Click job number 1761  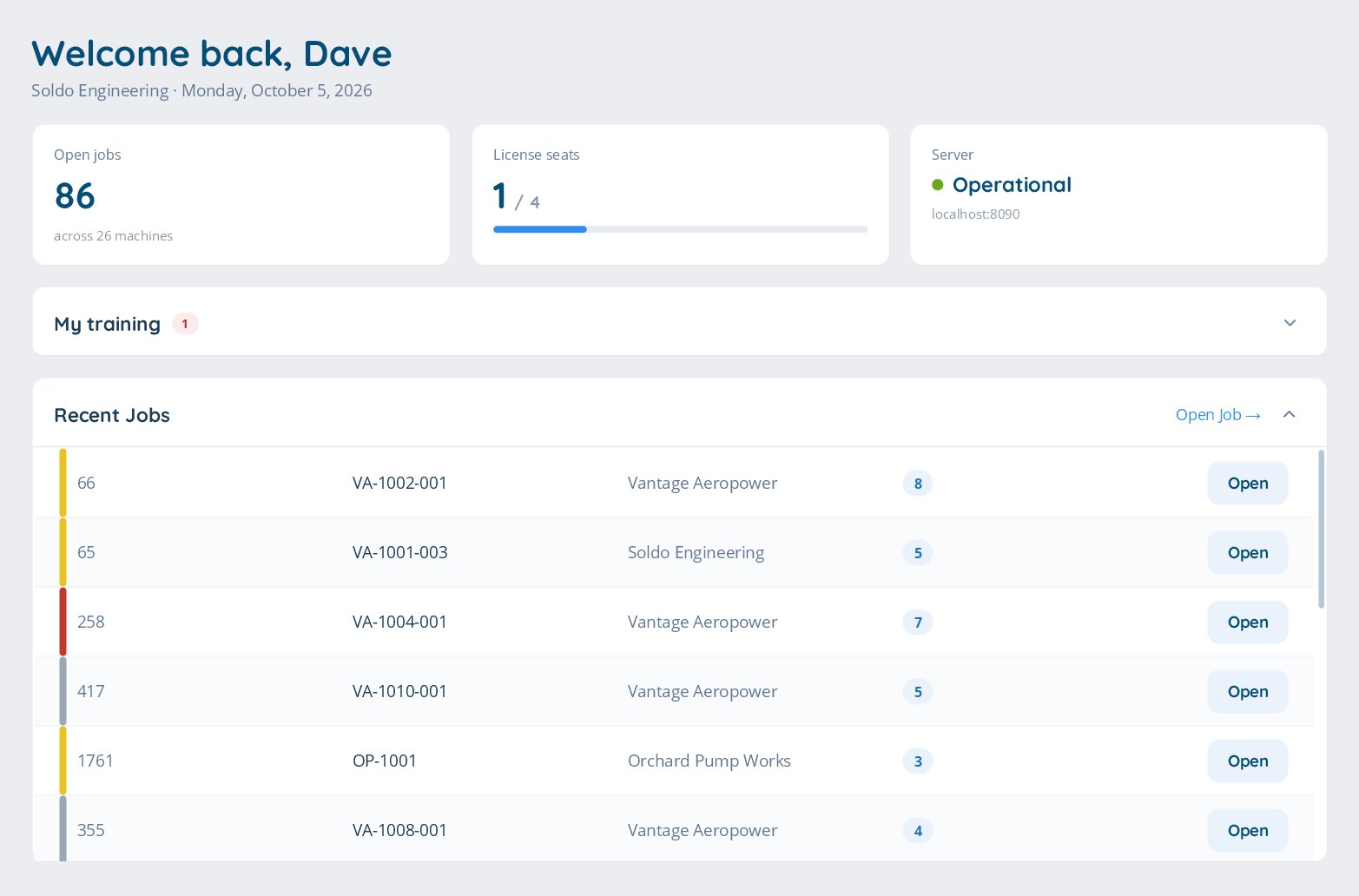click(96, 761)
